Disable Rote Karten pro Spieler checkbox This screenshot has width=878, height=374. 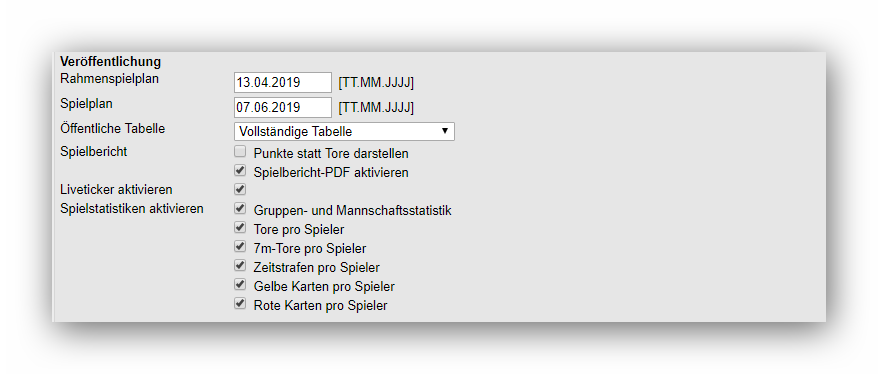click(x=240, y=303)
